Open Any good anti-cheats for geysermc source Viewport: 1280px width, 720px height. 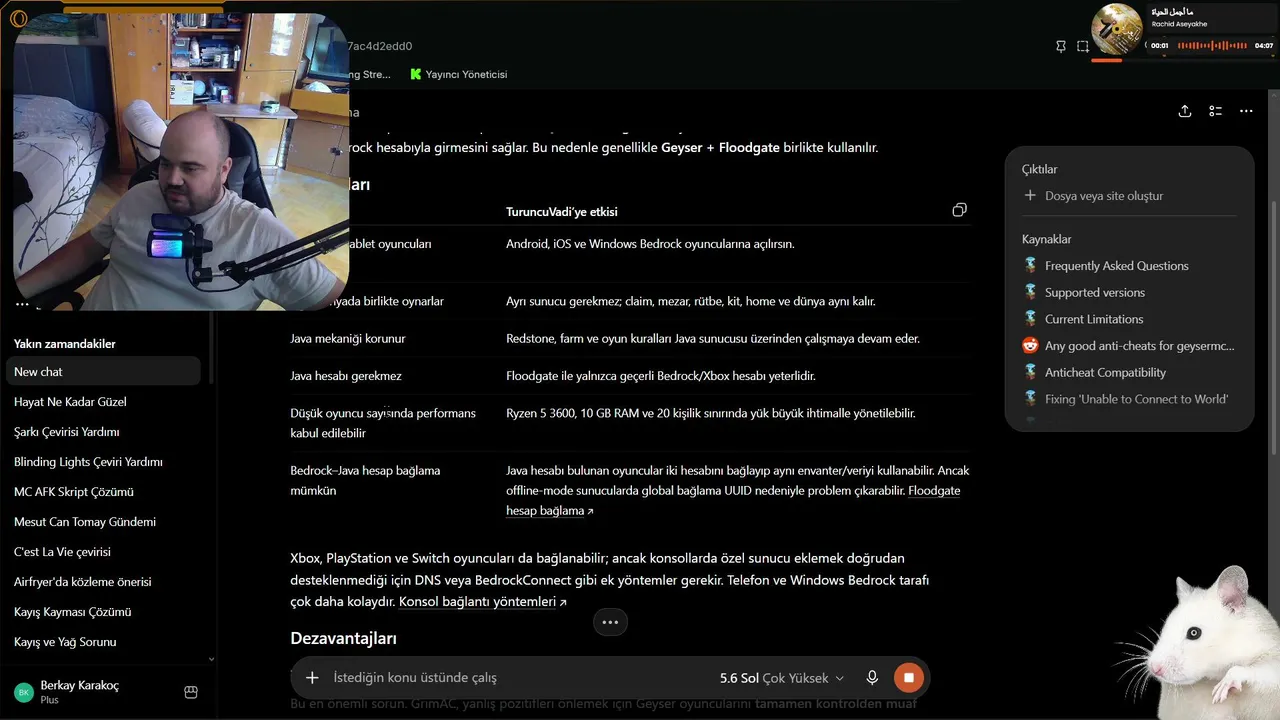click(1140, 346)
